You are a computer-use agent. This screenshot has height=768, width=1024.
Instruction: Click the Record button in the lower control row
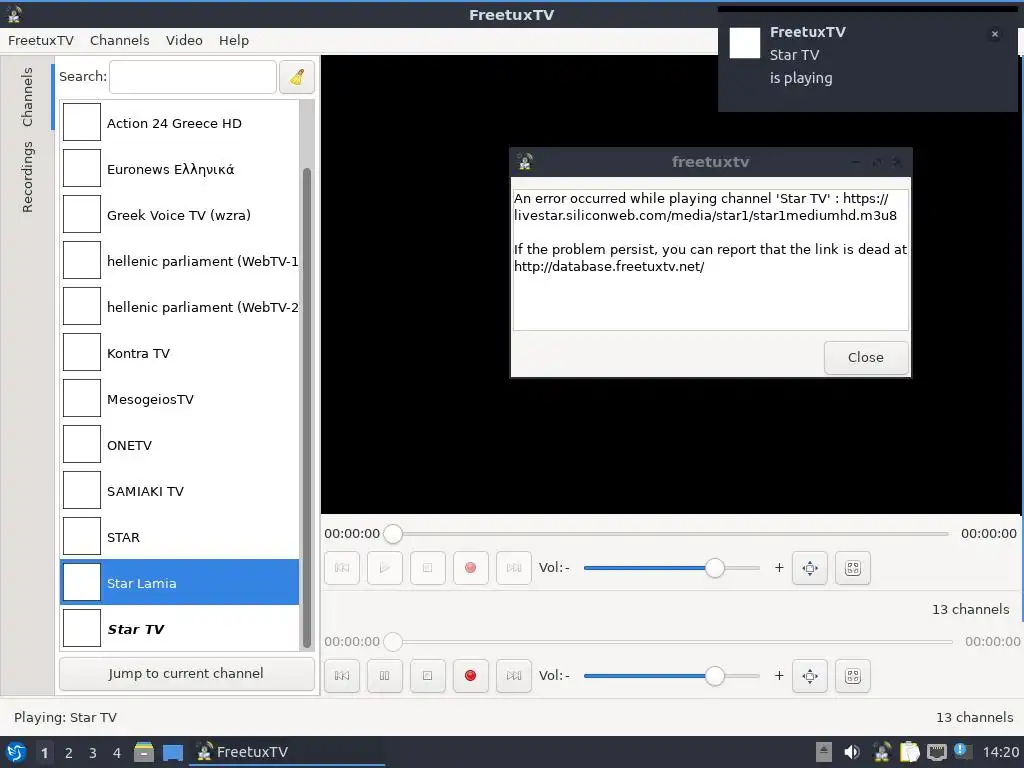pos(470,676)
